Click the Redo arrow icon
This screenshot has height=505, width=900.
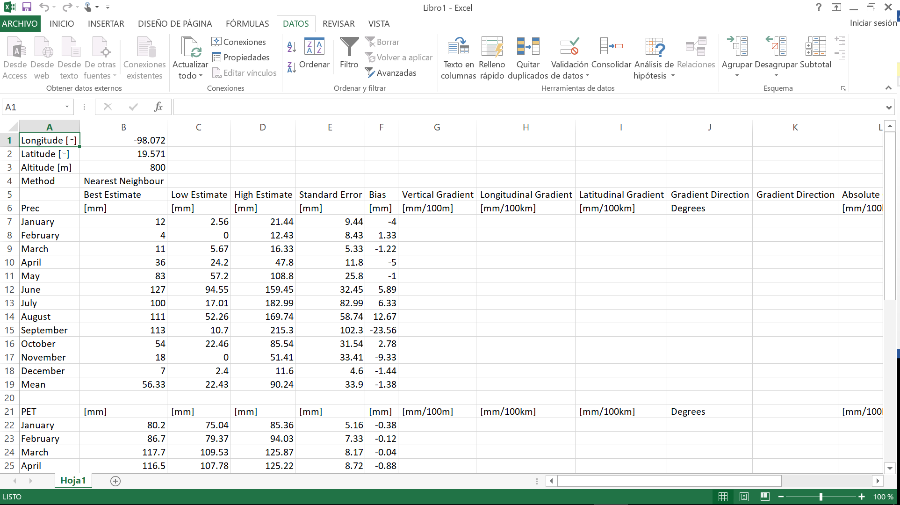click(x=67, y=7)
